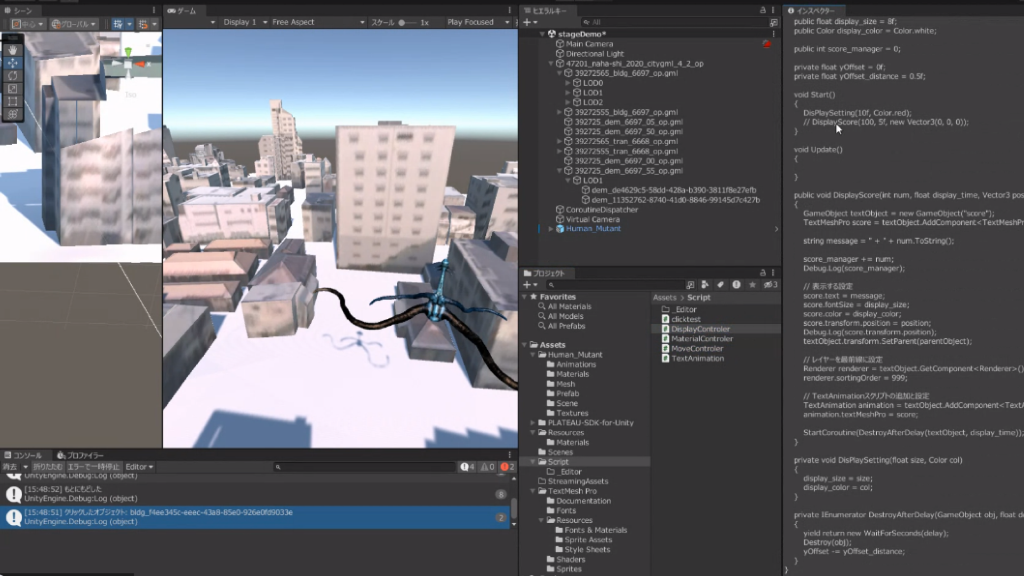The image size is (1024, 576).
Task: Expand PLATEAU-SDK-for-Unity folder
Action: [x=533, y=423]
